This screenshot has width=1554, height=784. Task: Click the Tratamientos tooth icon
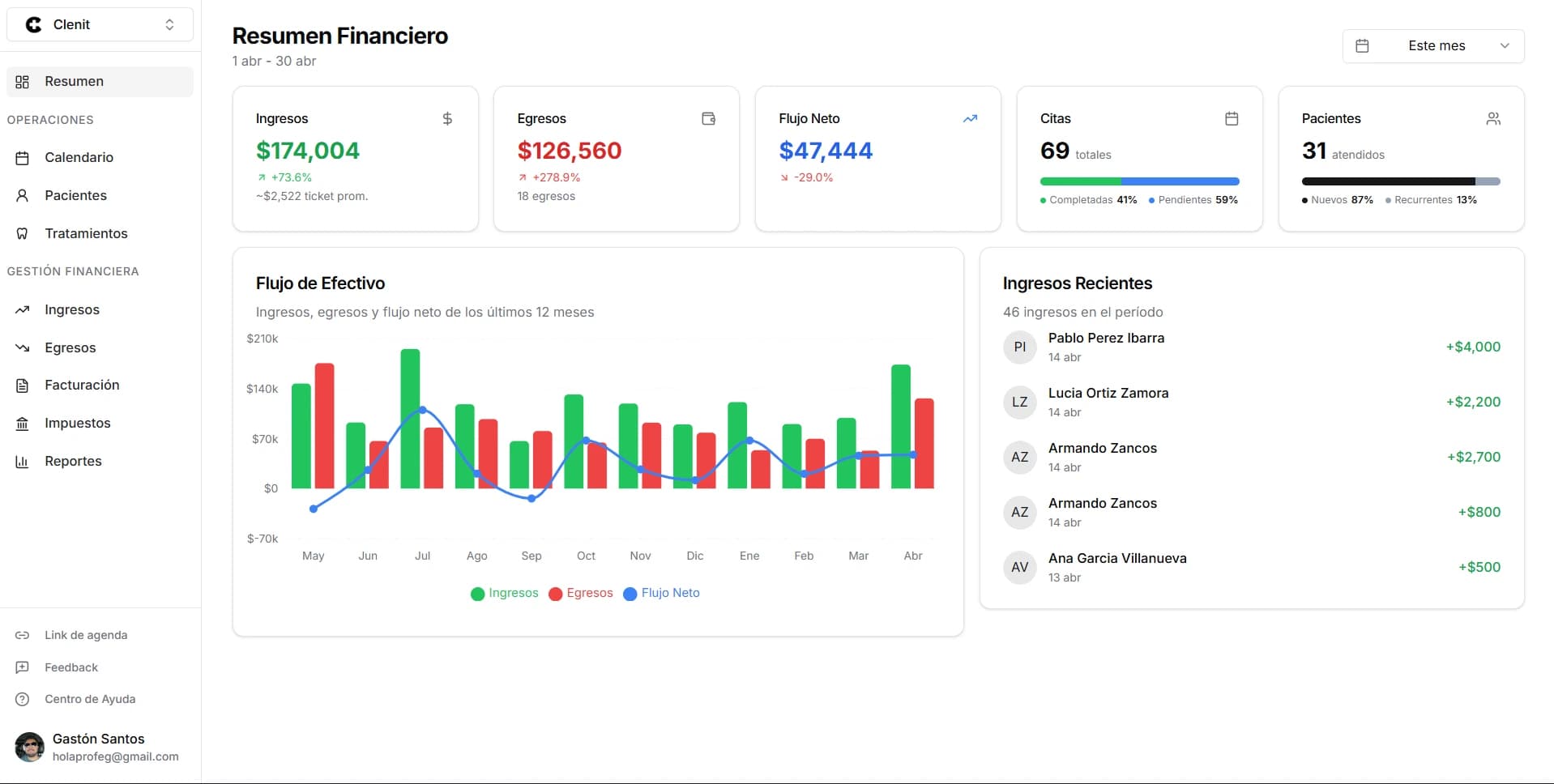pyautogui.click(x=23, y=234)
